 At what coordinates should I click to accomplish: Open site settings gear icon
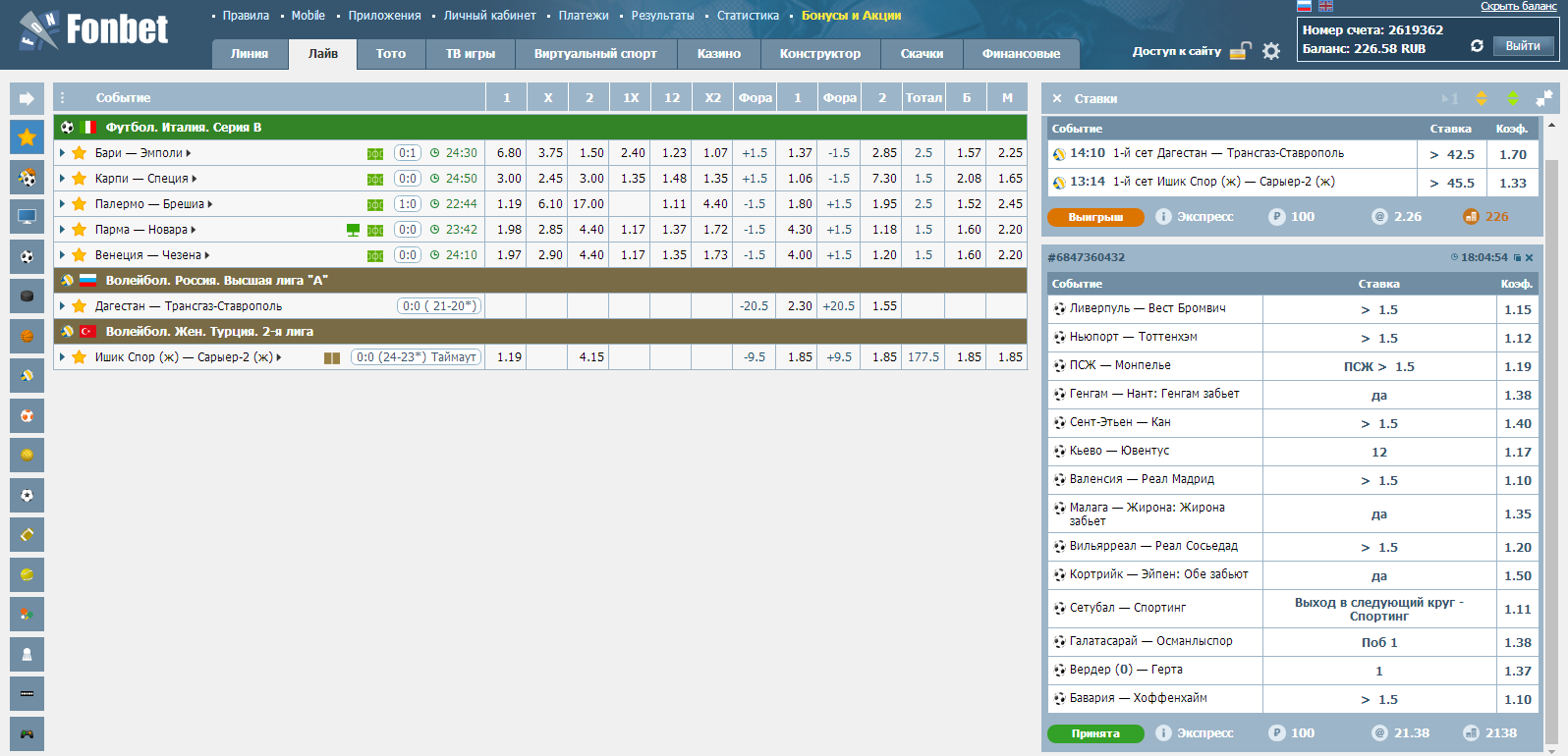click(1271, 51)
